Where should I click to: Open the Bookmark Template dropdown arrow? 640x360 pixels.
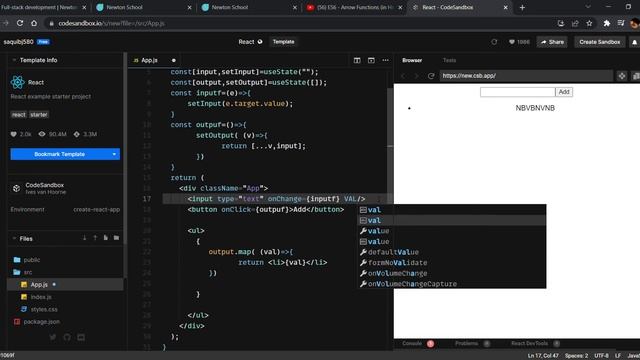coord(114,154)
